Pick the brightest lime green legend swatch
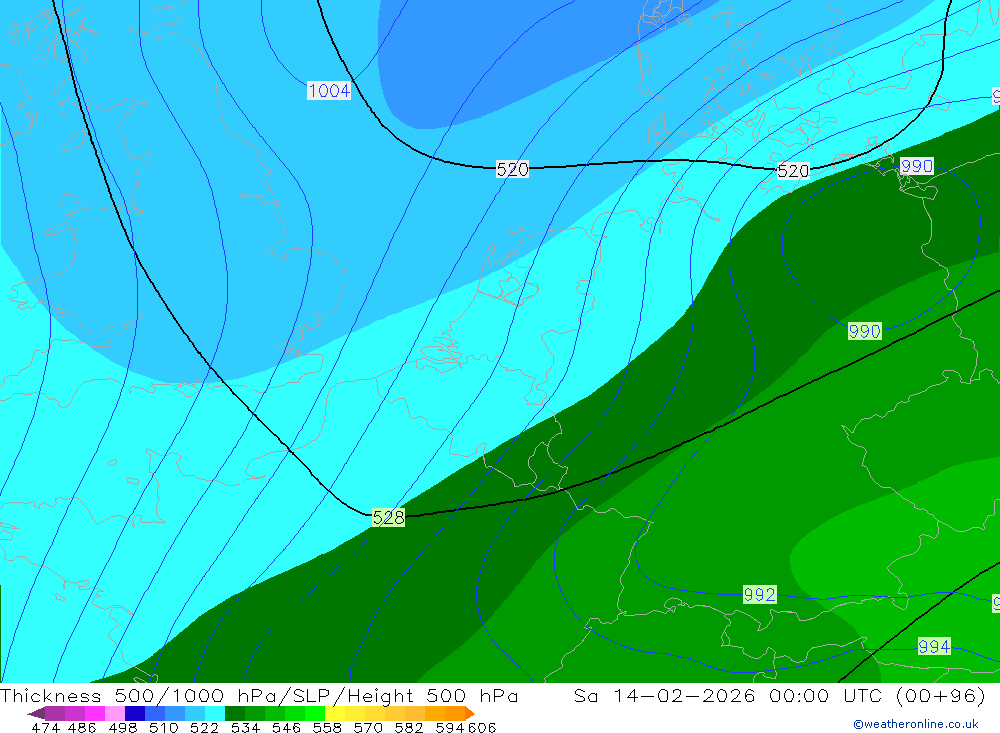The width and height of the screenshot is (1000, 733). click(315, 713)
